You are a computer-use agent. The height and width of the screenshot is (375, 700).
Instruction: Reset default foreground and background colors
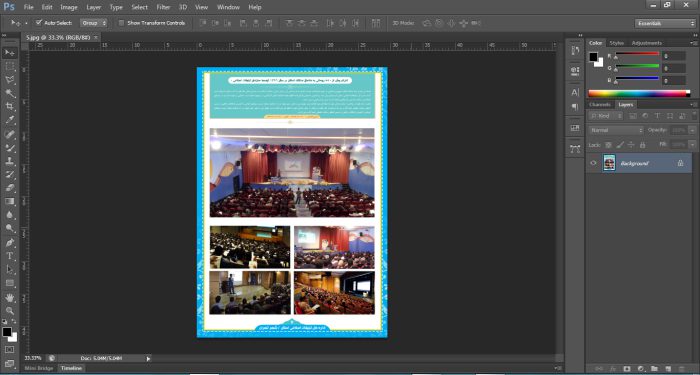tap(4, 321)
